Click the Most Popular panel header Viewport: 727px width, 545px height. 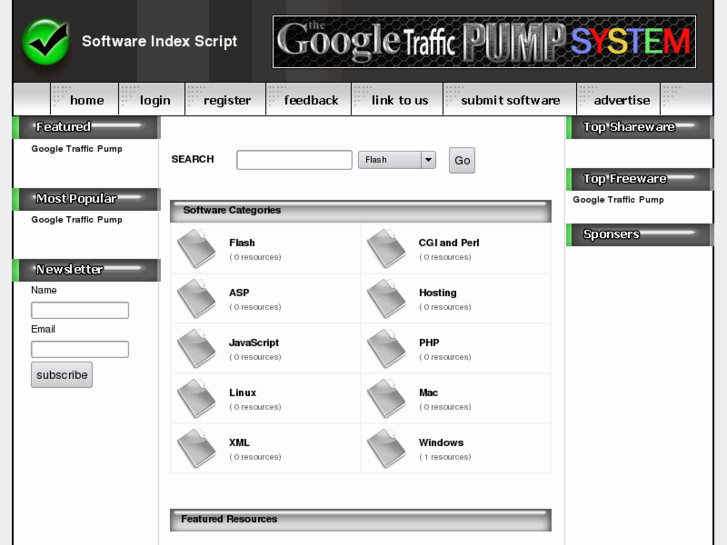(86, 199)
